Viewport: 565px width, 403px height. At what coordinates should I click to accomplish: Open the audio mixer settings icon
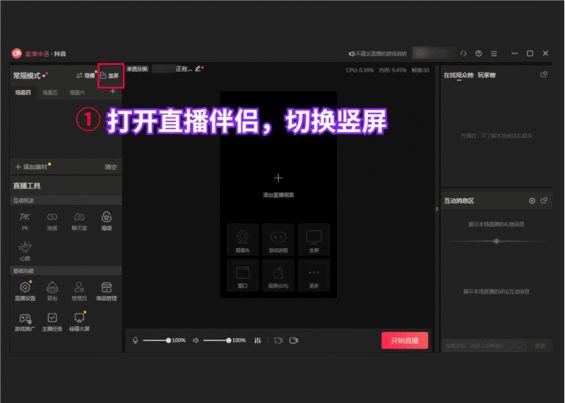click(257, 340)
